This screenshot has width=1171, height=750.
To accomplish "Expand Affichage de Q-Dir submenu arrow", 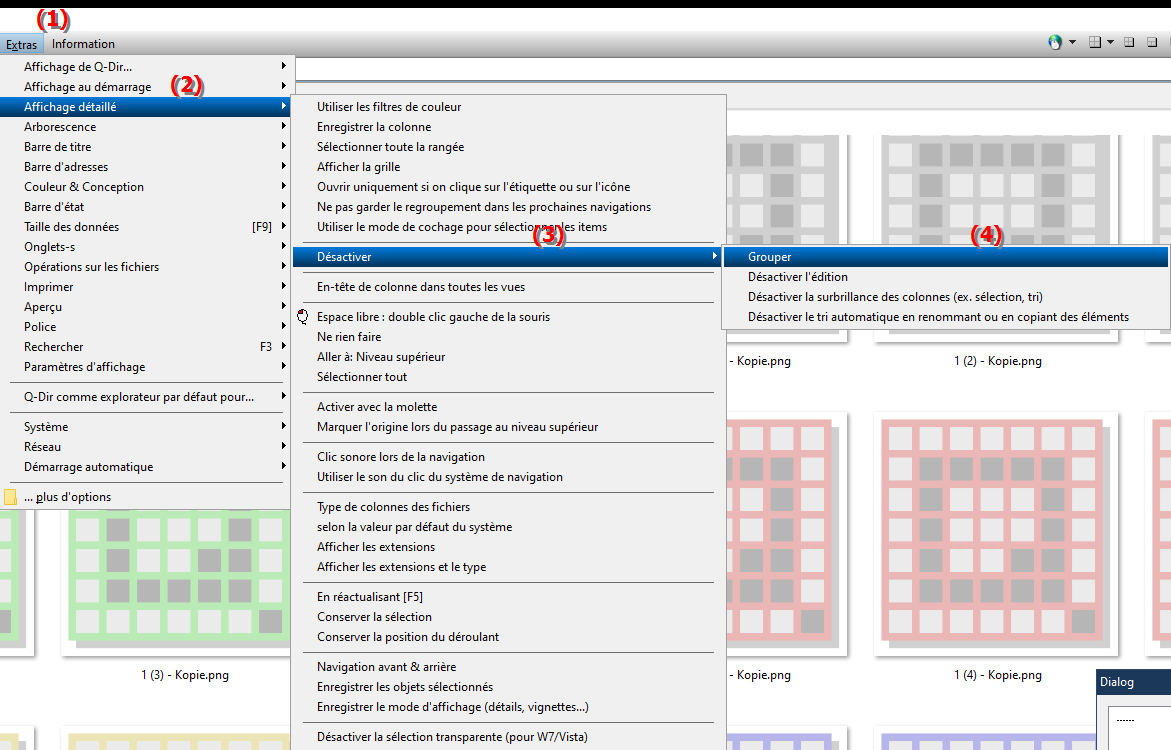I will click(x=284, y=66).
